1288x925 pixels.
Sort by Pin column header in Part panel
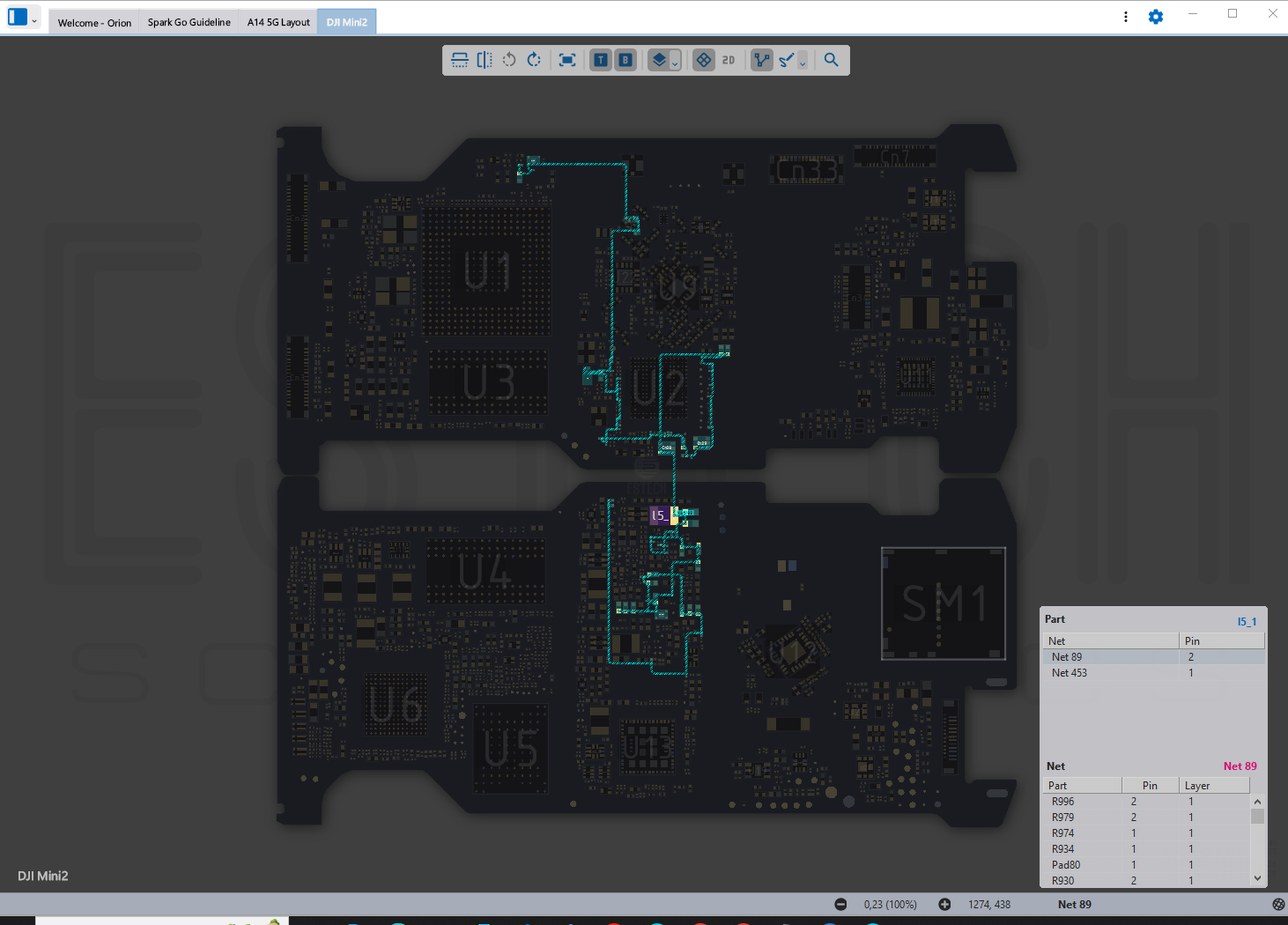1222,641
